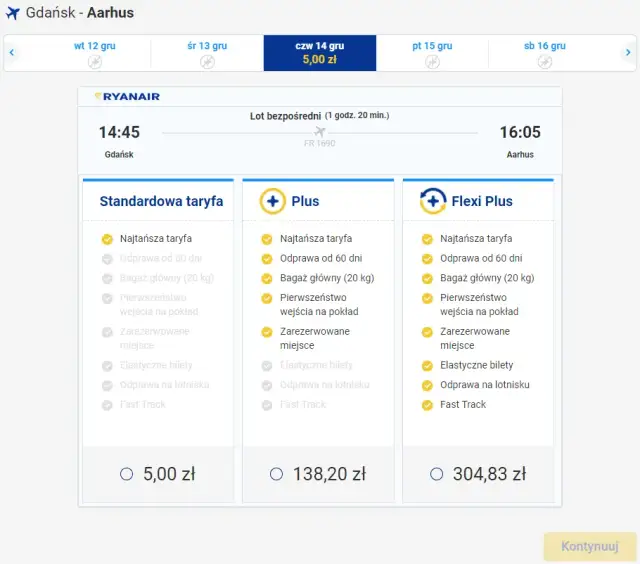The height and width of the screenshot is (564, 640).
Task: Click checkmark for Najtańsza taryfa in Flexi Plus
Action: [x=427, y=239]
